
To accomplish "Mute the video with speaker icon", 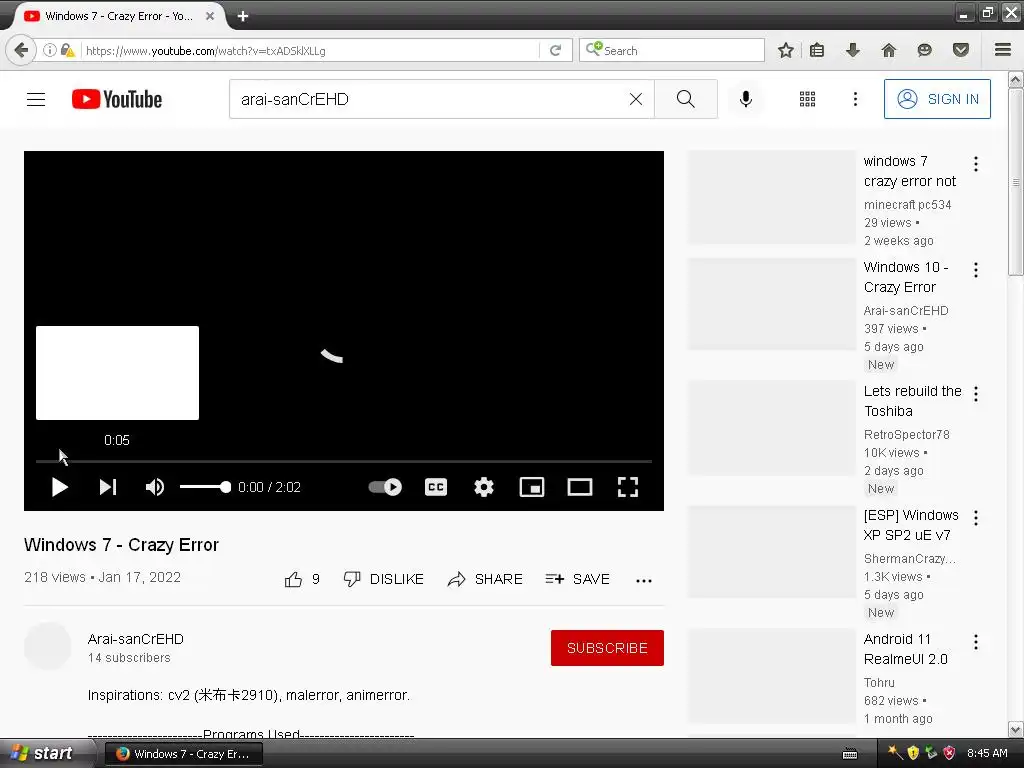I will (155, 487).
